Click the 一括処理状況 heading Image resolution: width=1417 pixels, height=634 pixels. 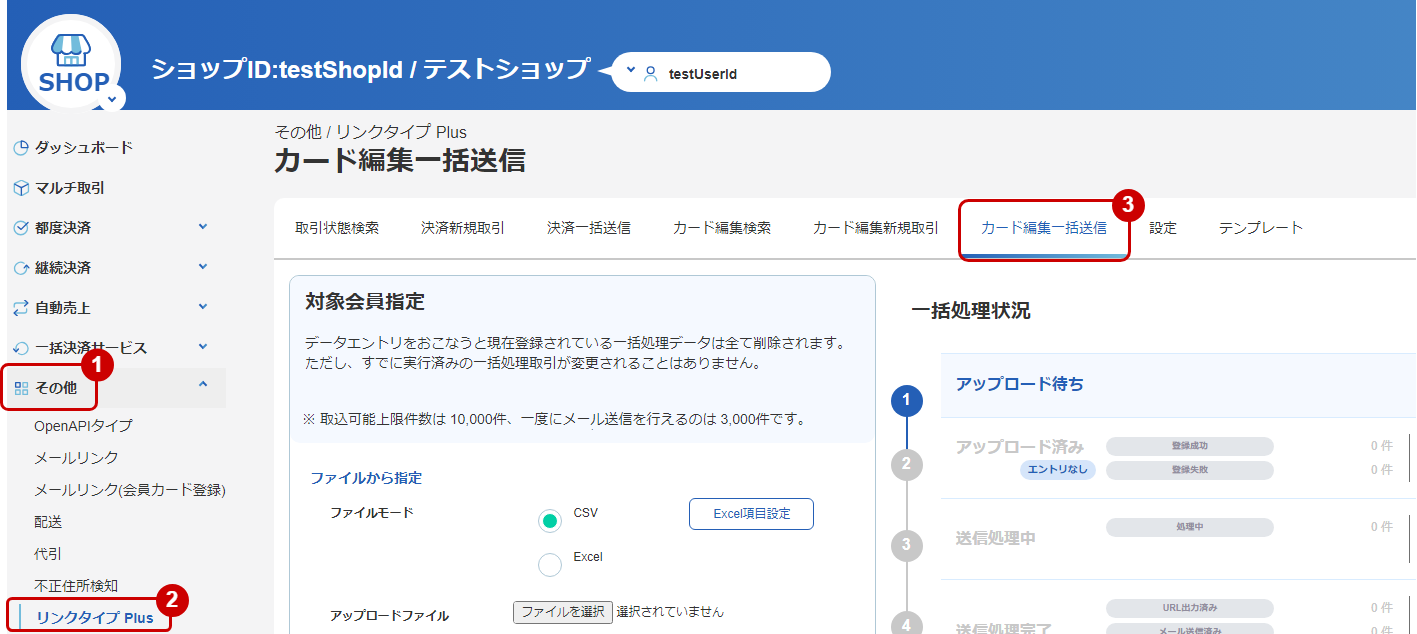[971, 311]
